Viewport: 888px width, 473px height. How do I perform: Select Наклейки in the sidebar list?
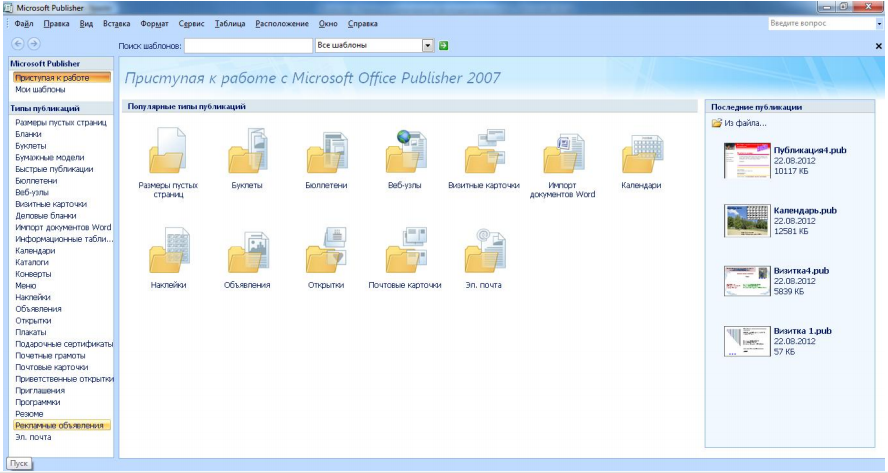click(x=33, y=297)
